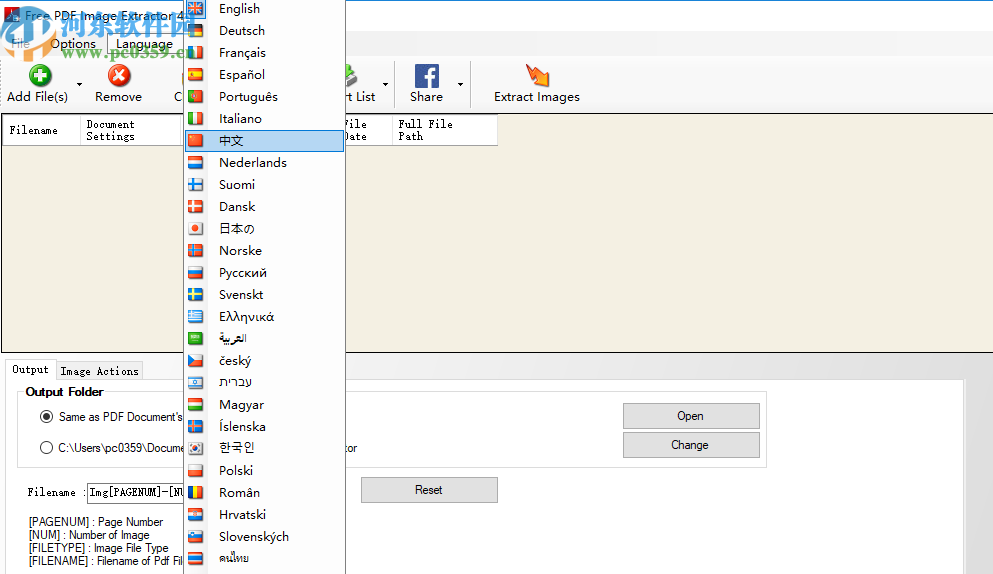Click the Hungarian flag beside Magyar
Image resolution: width=993 pixels, height=574 pixels.
click(x=196, y=404)
